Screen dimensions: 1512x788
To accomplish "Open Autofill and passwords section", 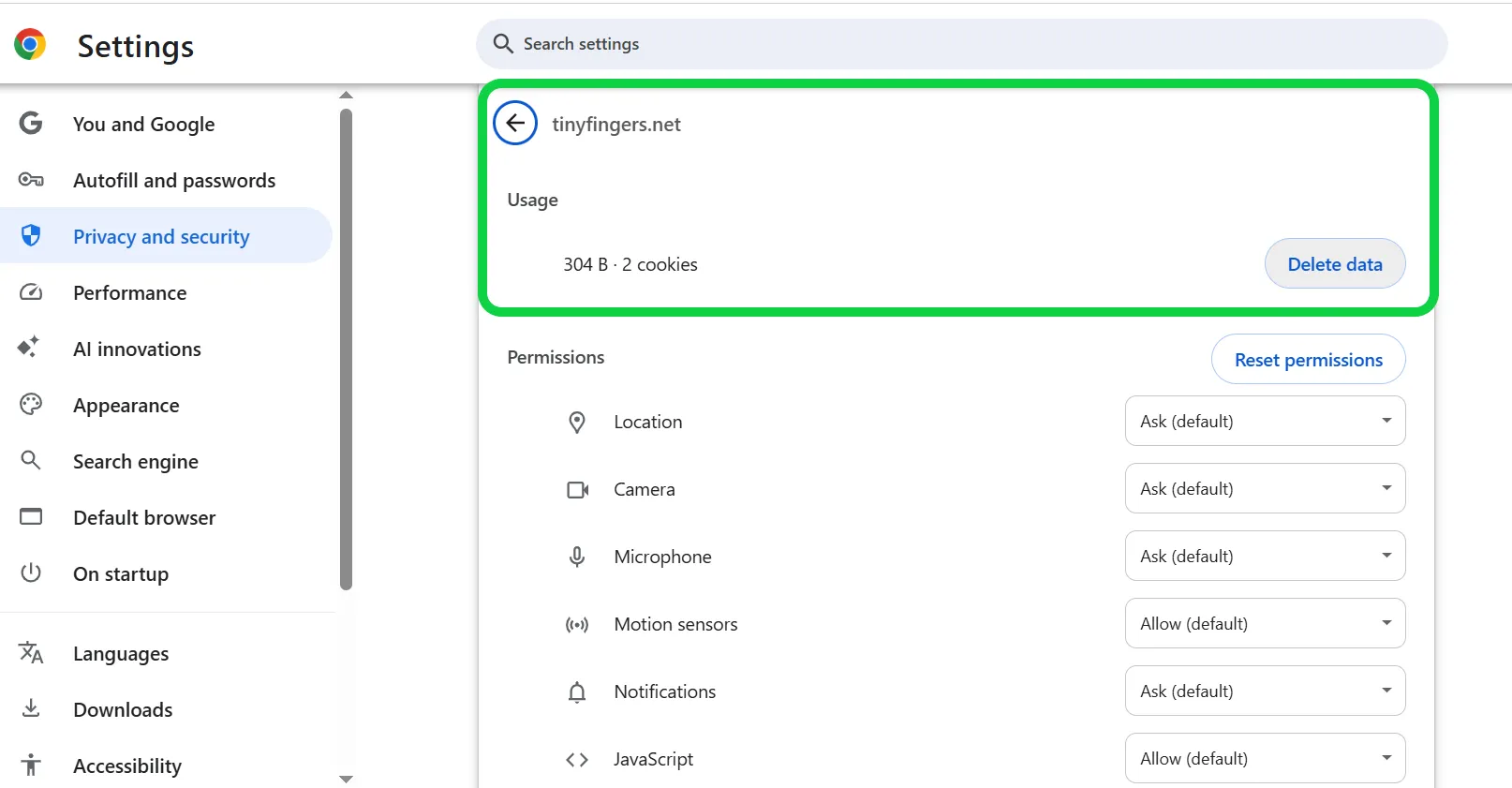I will click(x=166, y=179).
